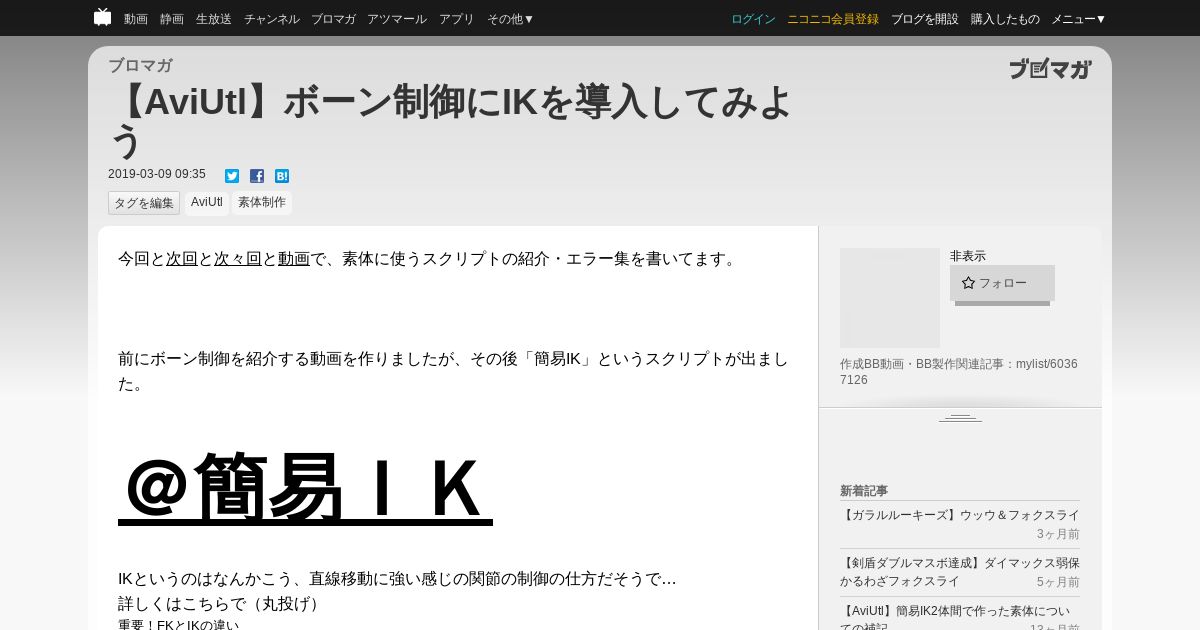Click the ブロマガ label above the title
Viewport: 1200px width, 630px height.
(140, 66)
